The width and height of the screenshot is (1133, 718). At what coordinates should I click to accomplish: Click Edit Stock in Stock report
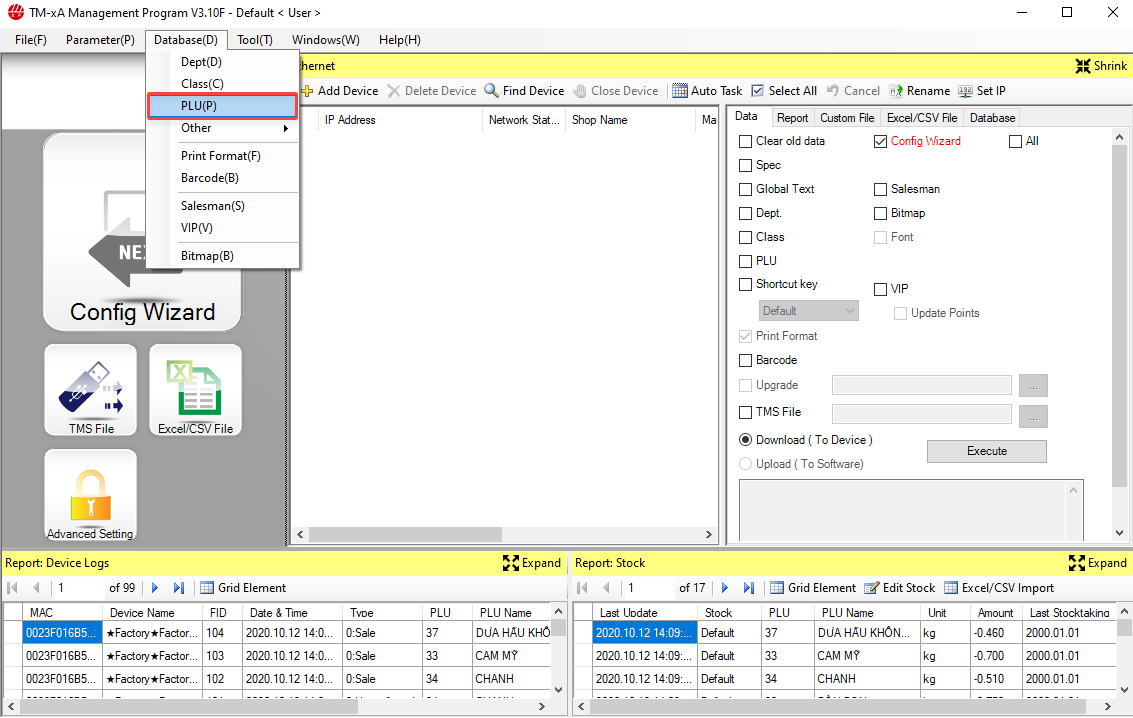coord(900,588)
